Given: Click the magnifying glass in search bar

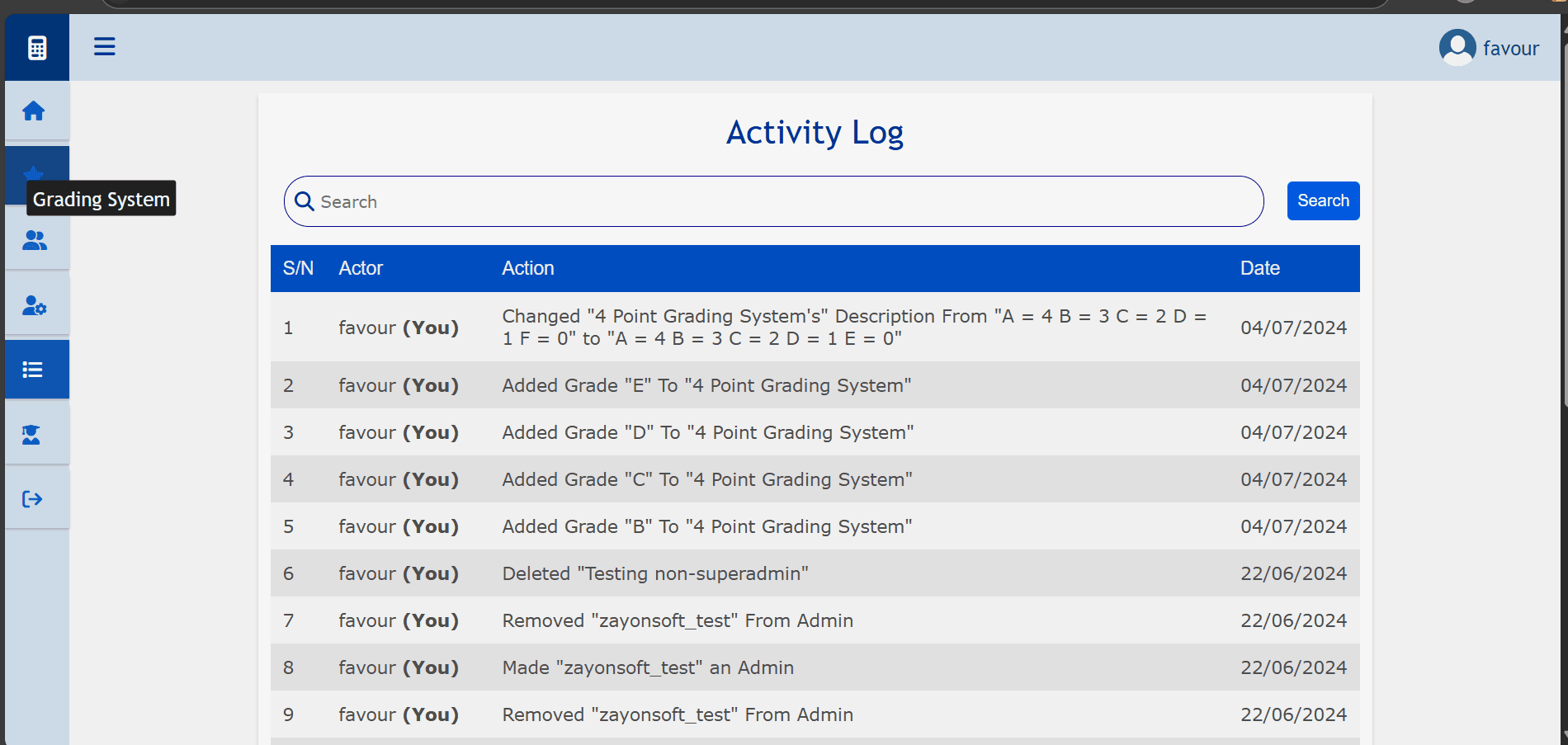Looking at the screenshot, I should click(x=305, y=202).
